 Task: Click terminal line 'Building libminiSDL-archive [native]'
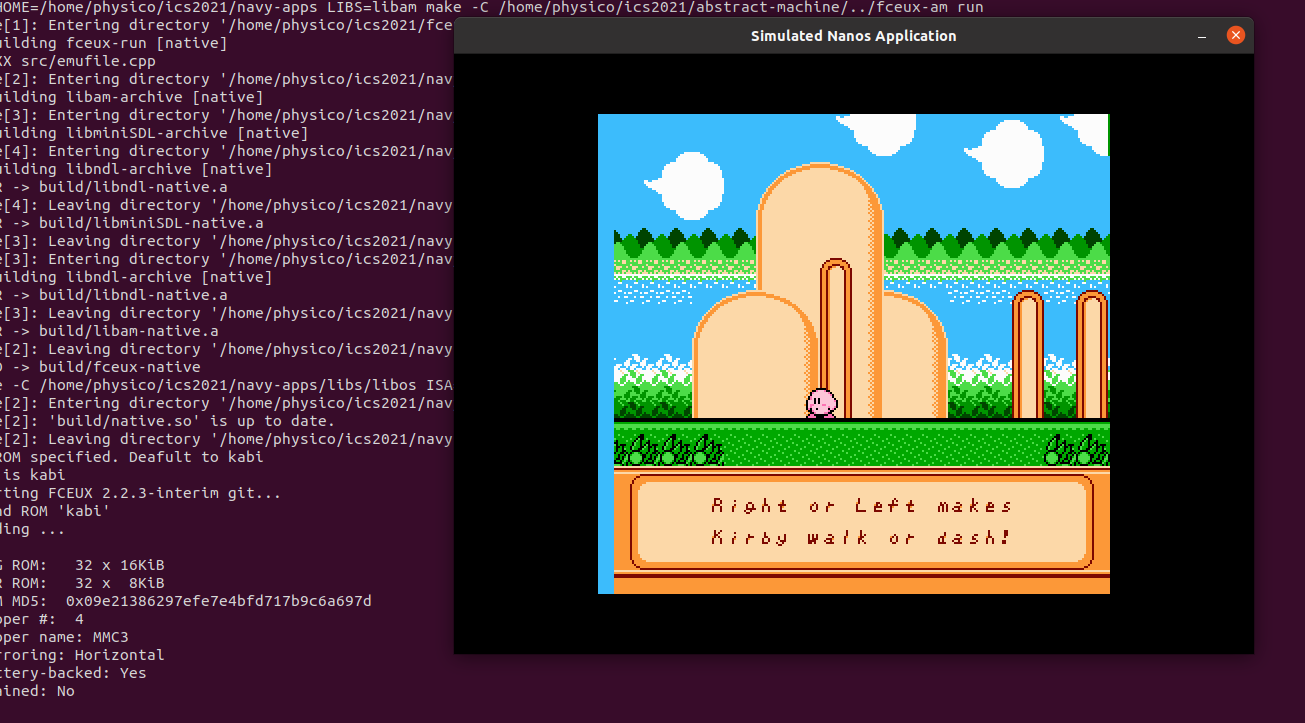click(154, 133)
